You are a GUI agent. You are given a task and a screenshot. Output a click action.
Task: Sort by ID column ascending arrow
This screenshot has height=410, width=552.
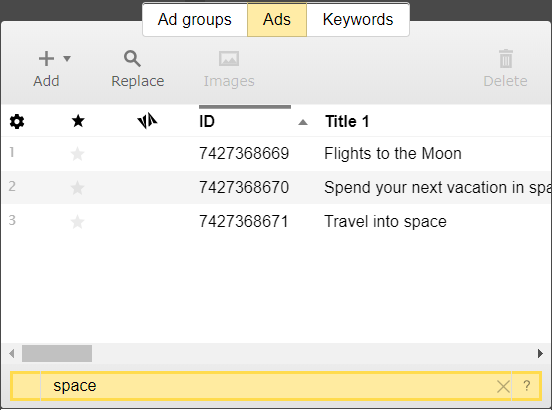tap(303, 122)
